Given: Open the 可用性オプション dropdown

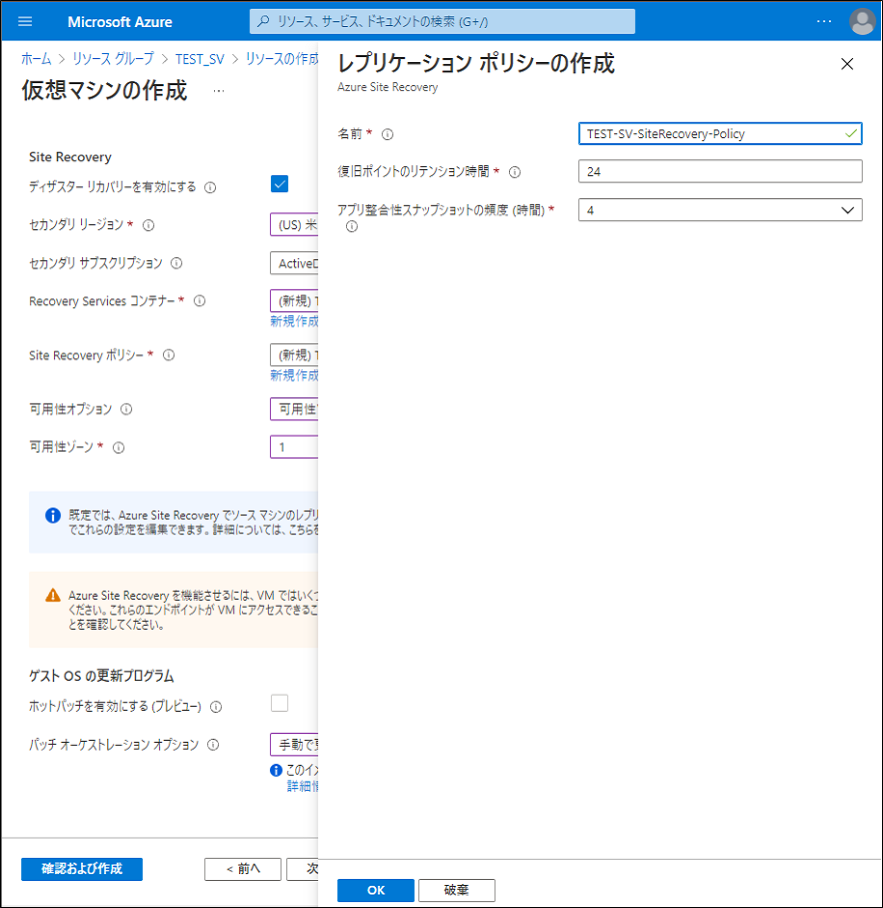Looking at the screenshot, I should tap(294, 409).
